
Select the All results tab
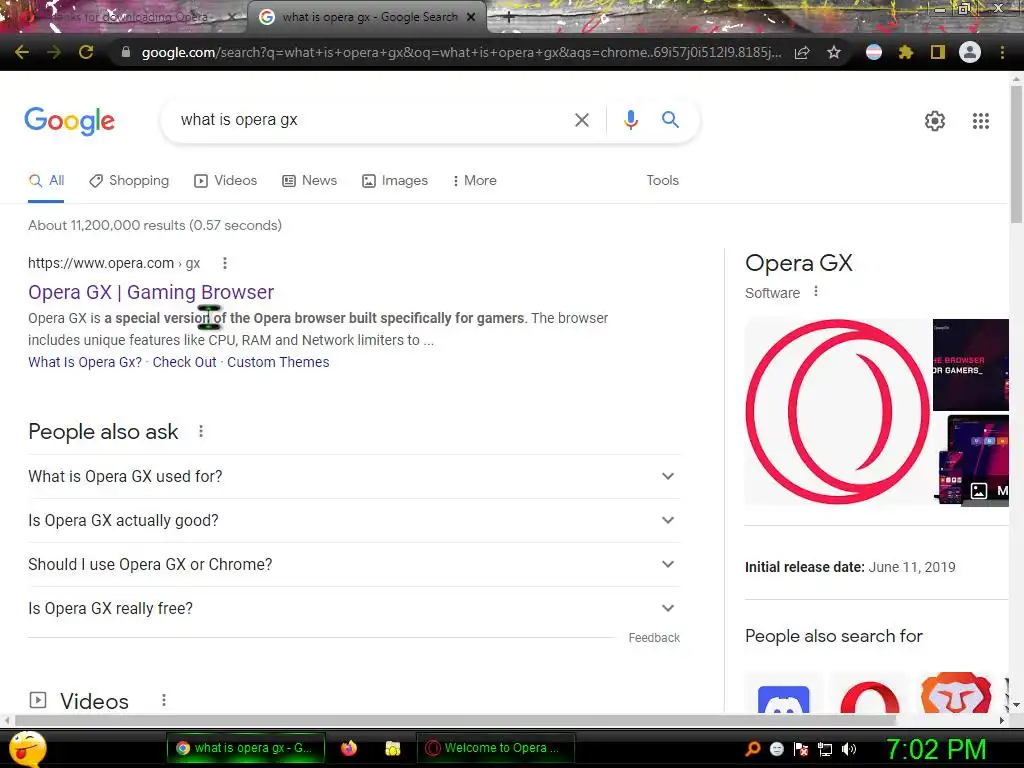46,181
